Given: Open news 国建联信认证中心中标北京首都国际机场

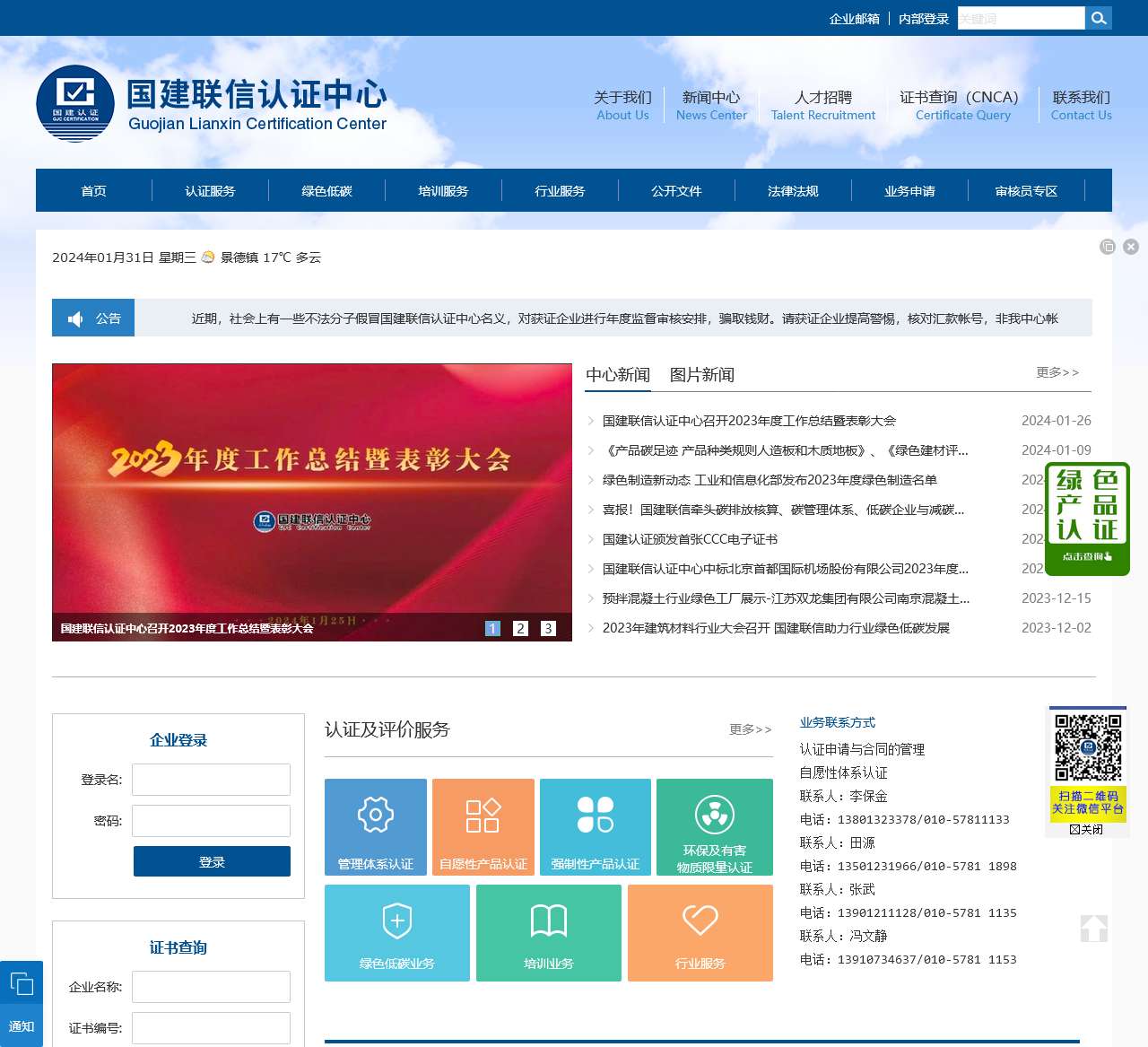Looking at the screenshot, I should point(786,569).
